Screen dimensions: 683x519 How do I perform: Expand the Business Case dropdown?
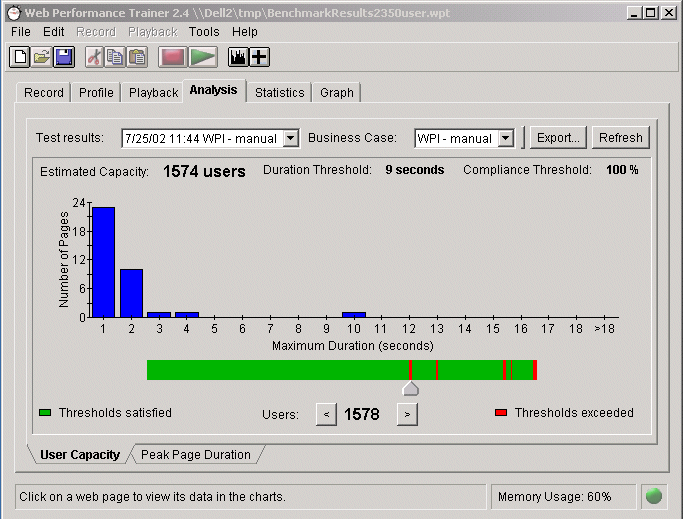pyautogui.click(x=505, y=138)
